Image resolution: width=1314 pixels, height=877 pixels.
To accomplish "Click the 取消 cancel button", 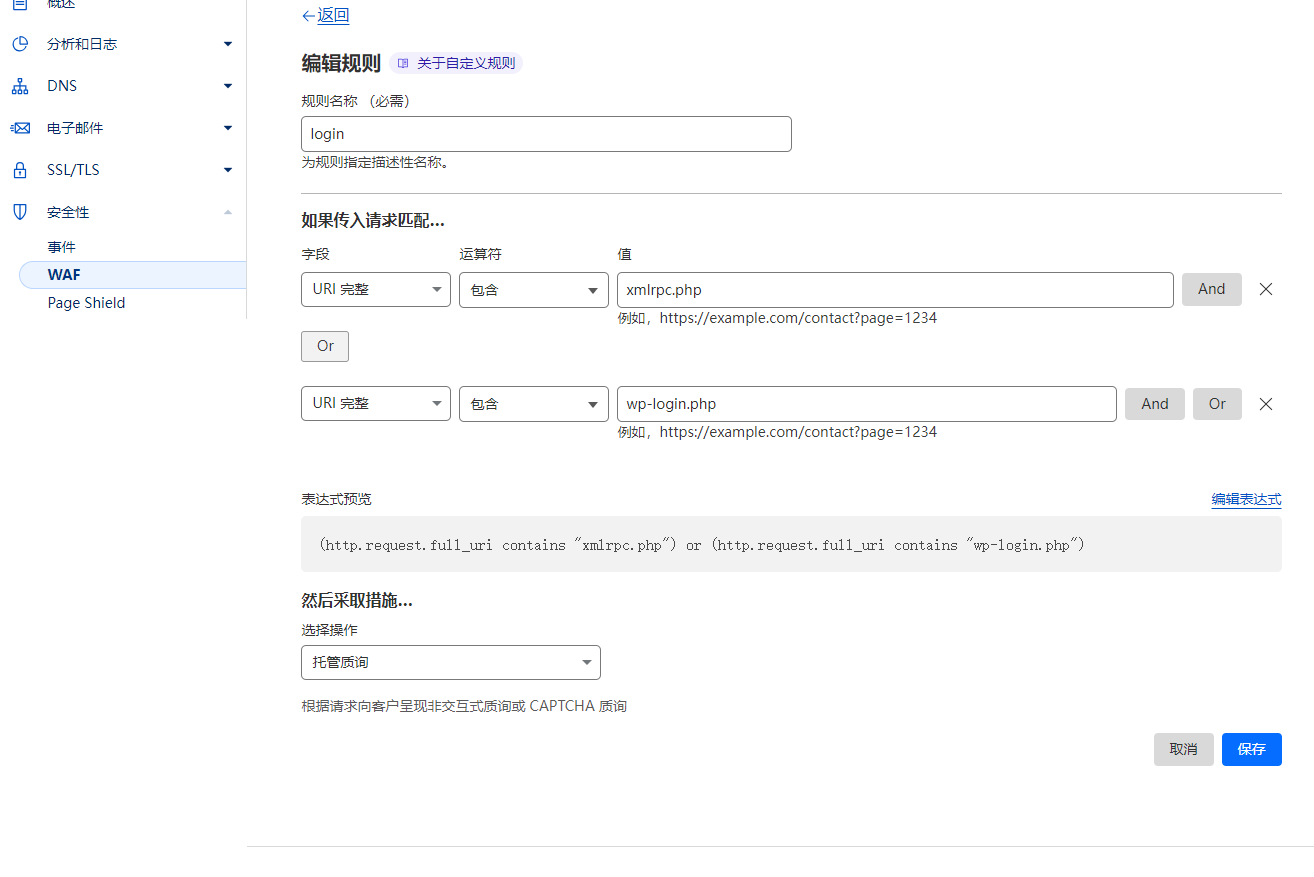I will (x=1184, y=749).
